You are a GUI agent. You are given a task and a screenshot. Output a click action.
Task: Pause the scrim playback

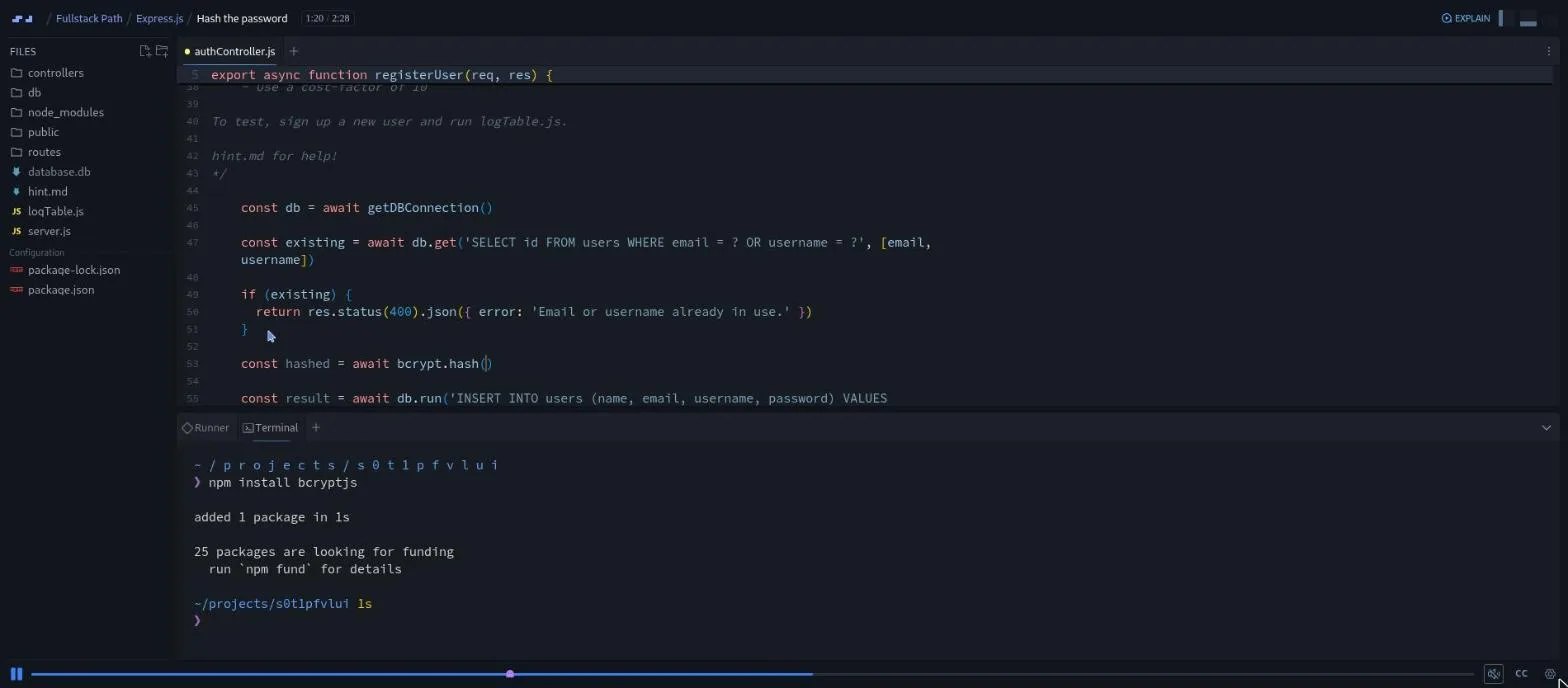pos(16,674)
